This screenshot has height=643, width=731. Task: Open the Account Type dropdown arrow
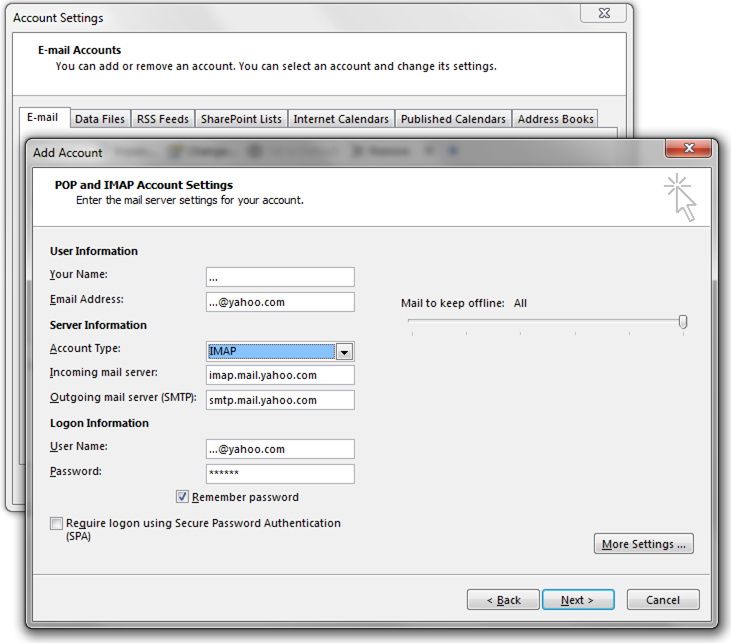[344, 351]
